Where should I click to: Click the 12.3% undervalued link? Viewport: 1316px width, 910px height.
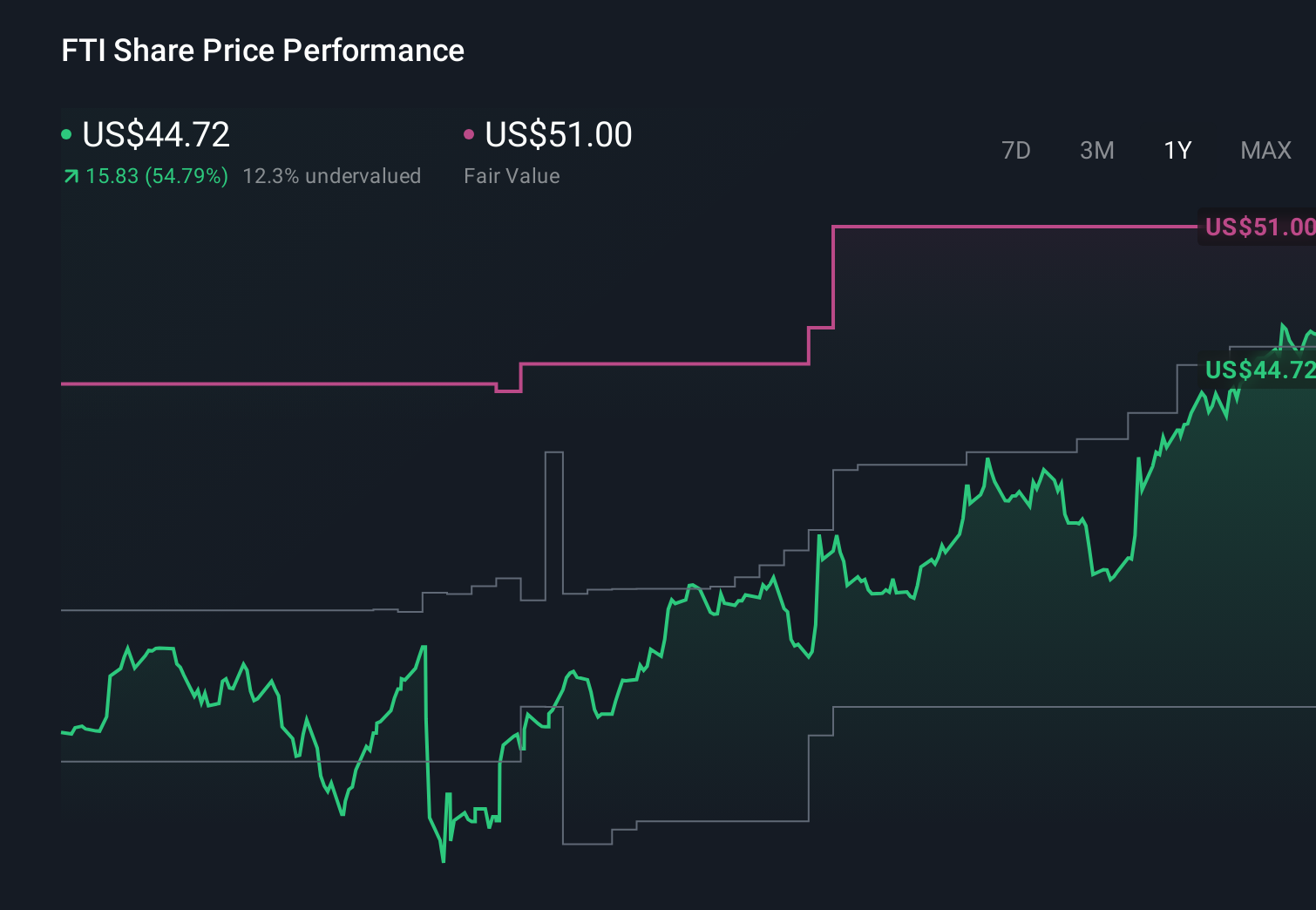334,175
